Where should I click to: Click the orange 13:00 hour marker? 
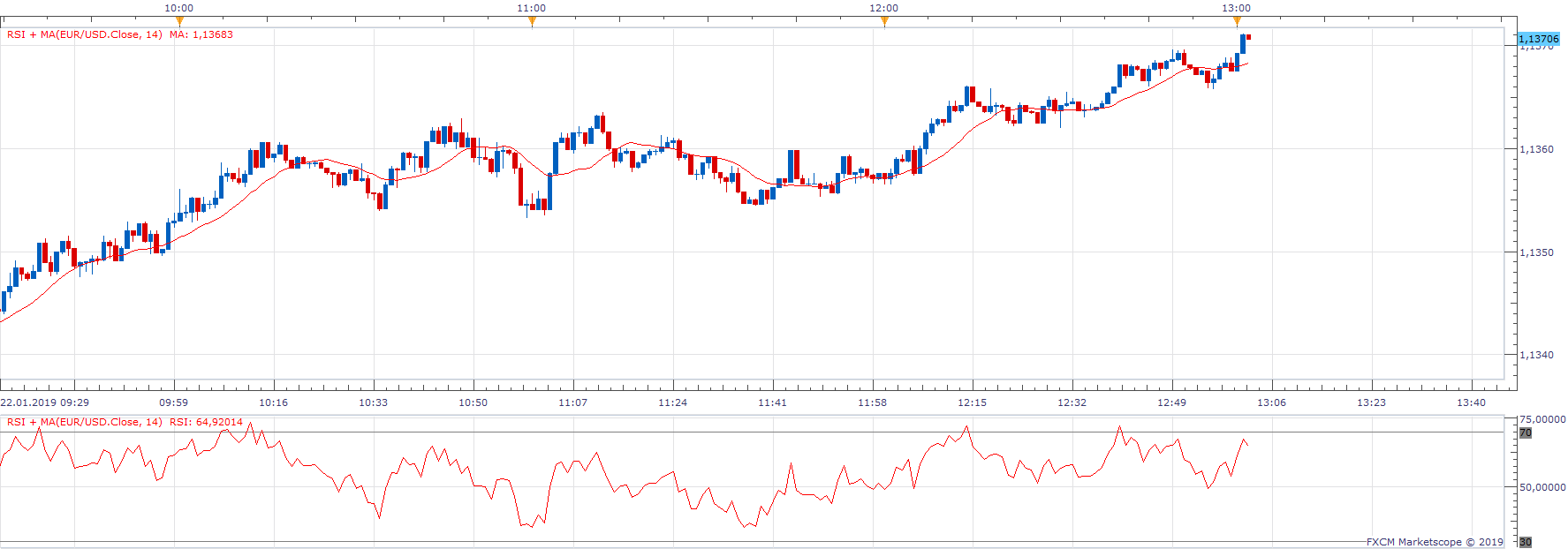pos(1237,21)
